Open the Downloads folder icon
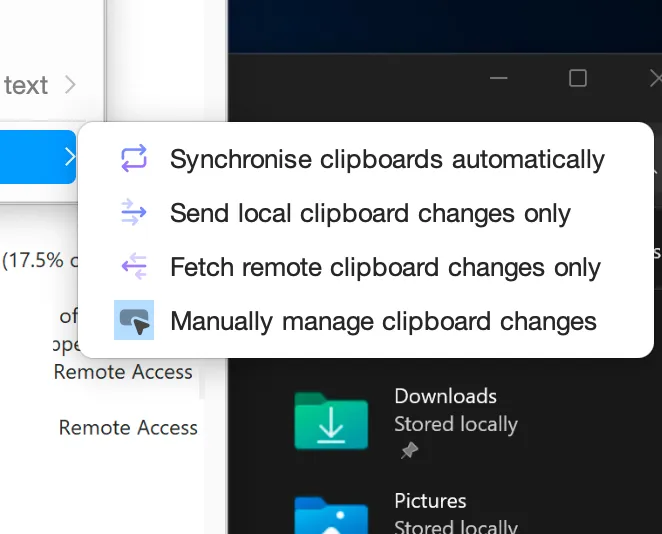This screenshot has height=534, width=662. (x=331, y=420)
